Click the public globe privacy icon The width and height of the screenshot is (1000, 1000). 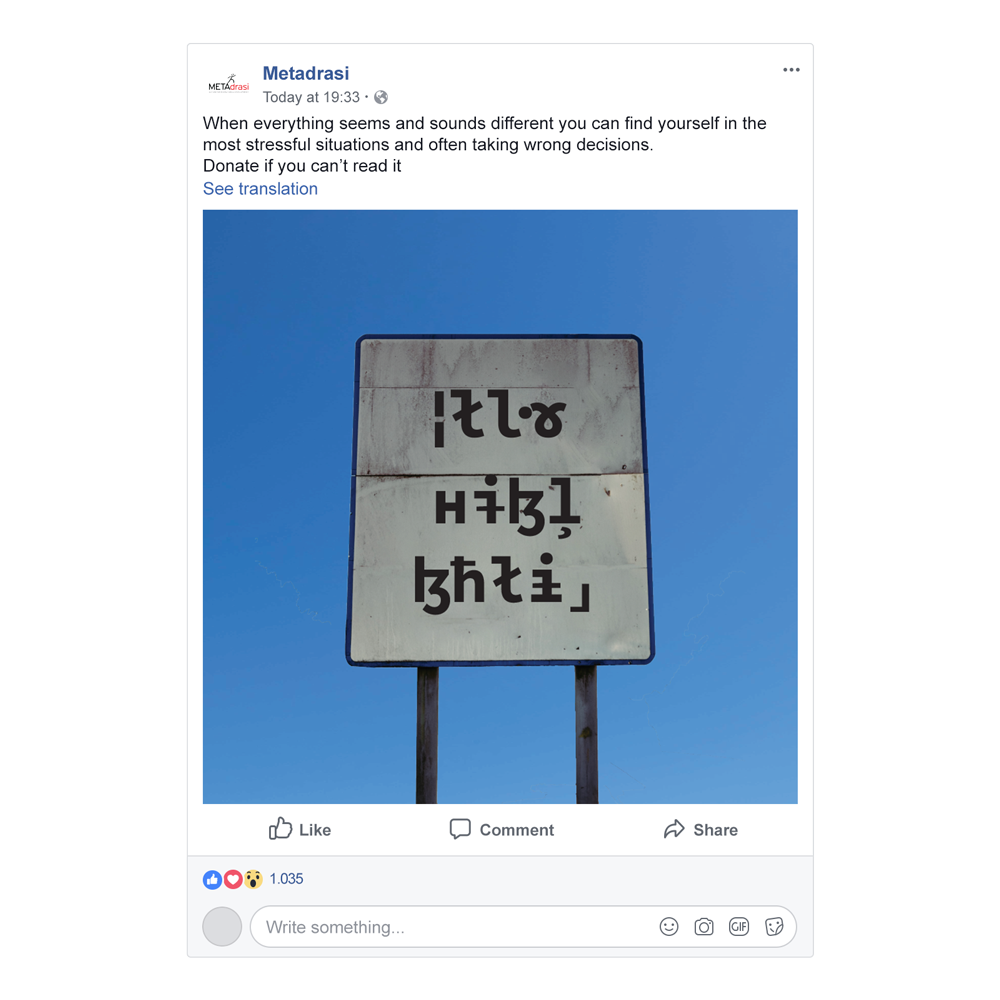(x=381, y=97)
